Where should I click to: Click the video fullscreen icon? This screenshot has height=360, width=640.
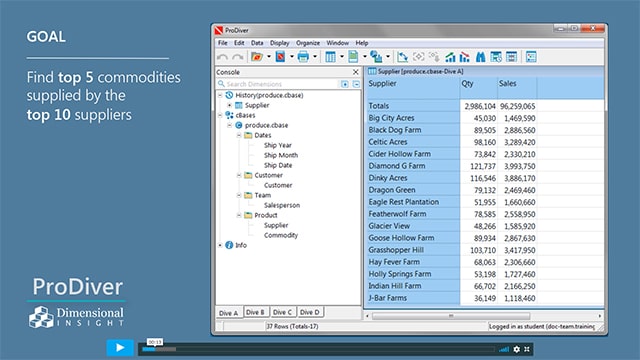[527, 349]
